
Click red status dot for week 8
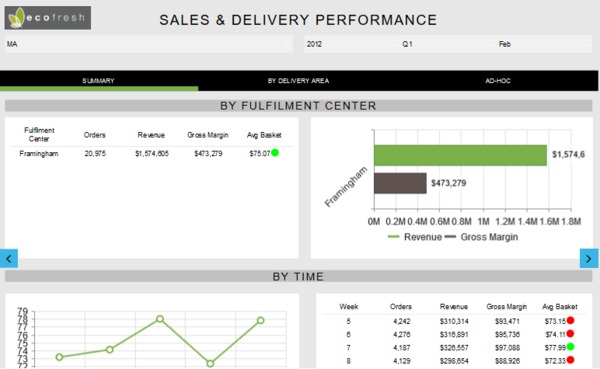570,360
